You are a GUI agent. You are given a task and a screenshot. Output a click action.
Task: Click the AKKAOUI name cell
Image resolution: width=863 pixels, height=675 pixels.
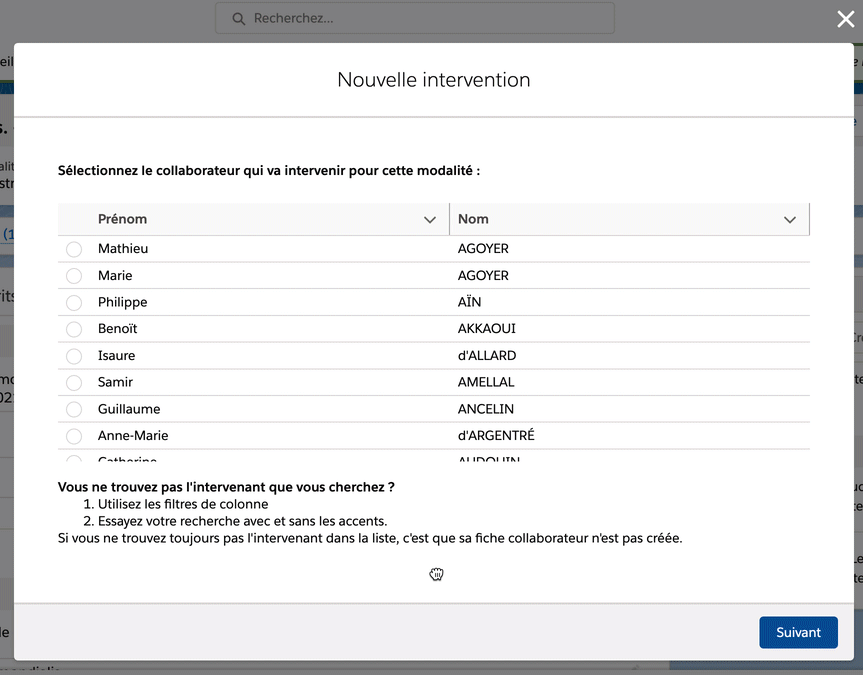pos(487,329)
